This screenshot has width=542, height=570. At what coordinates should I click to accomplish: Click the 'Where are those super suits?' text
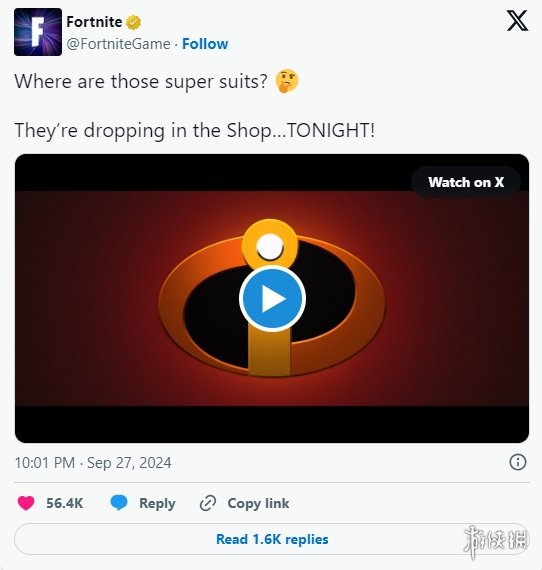141,81
